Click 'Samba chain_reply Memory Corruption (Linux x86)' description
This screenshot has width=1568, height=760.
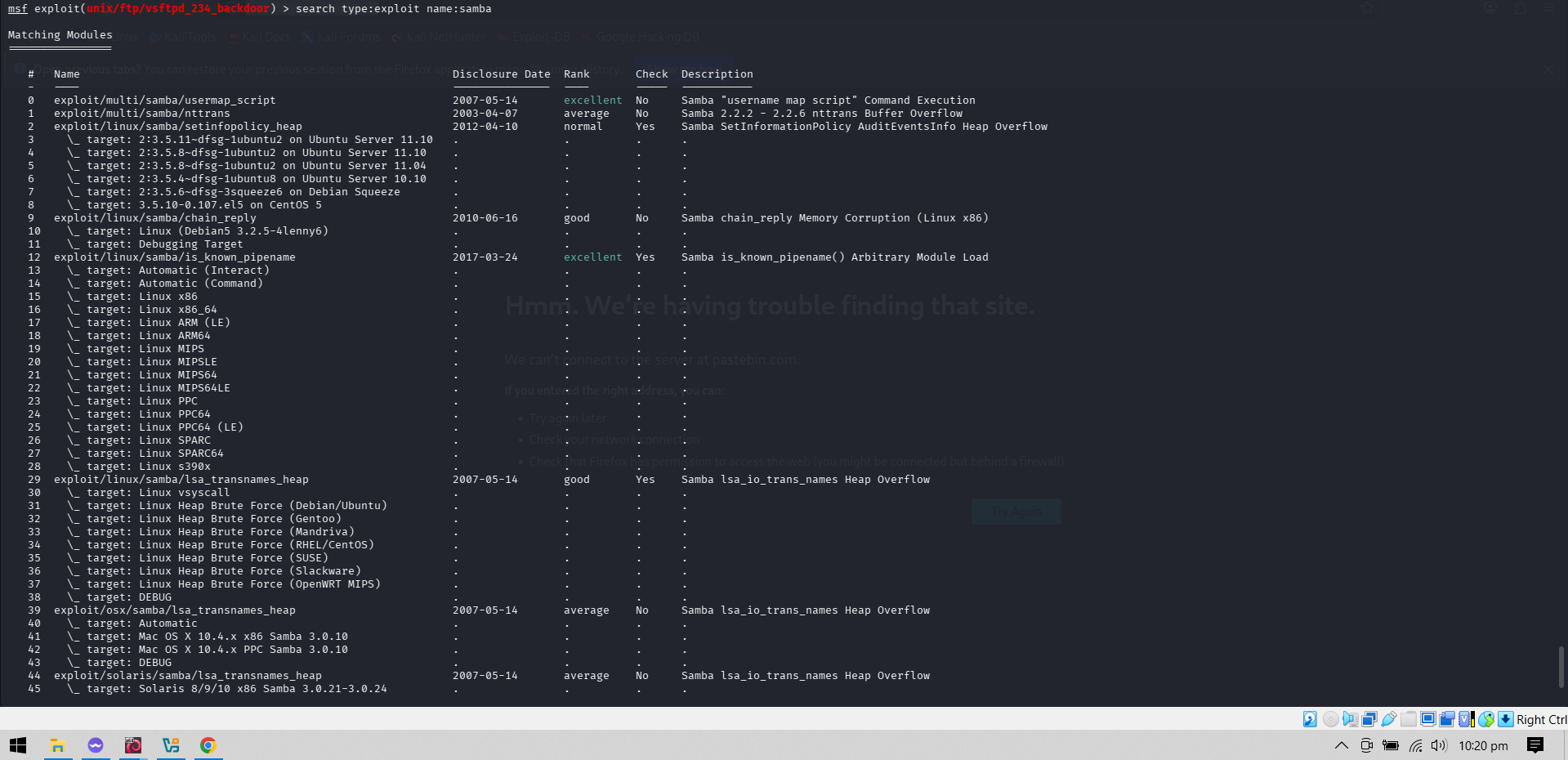(835, 218)
